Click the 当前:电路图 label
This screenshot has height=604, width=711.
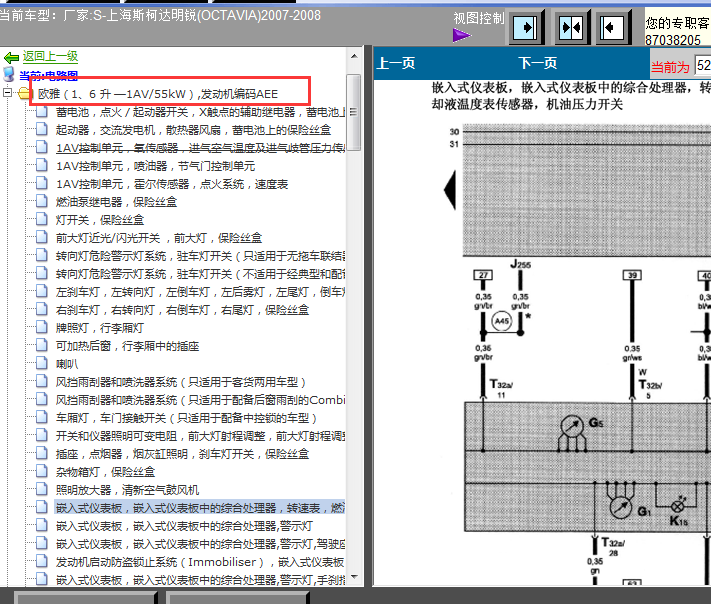[x=49, y=75]
